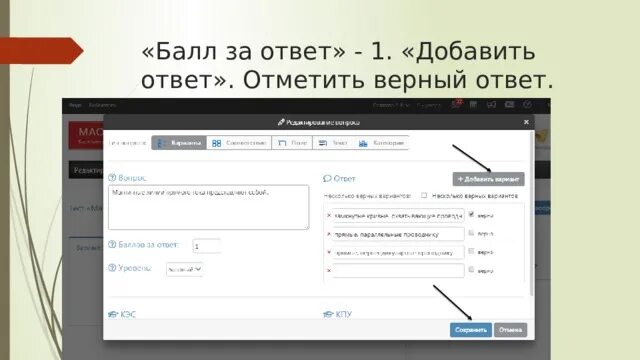Click the Добавить вариант button

(x=488, y=179)
